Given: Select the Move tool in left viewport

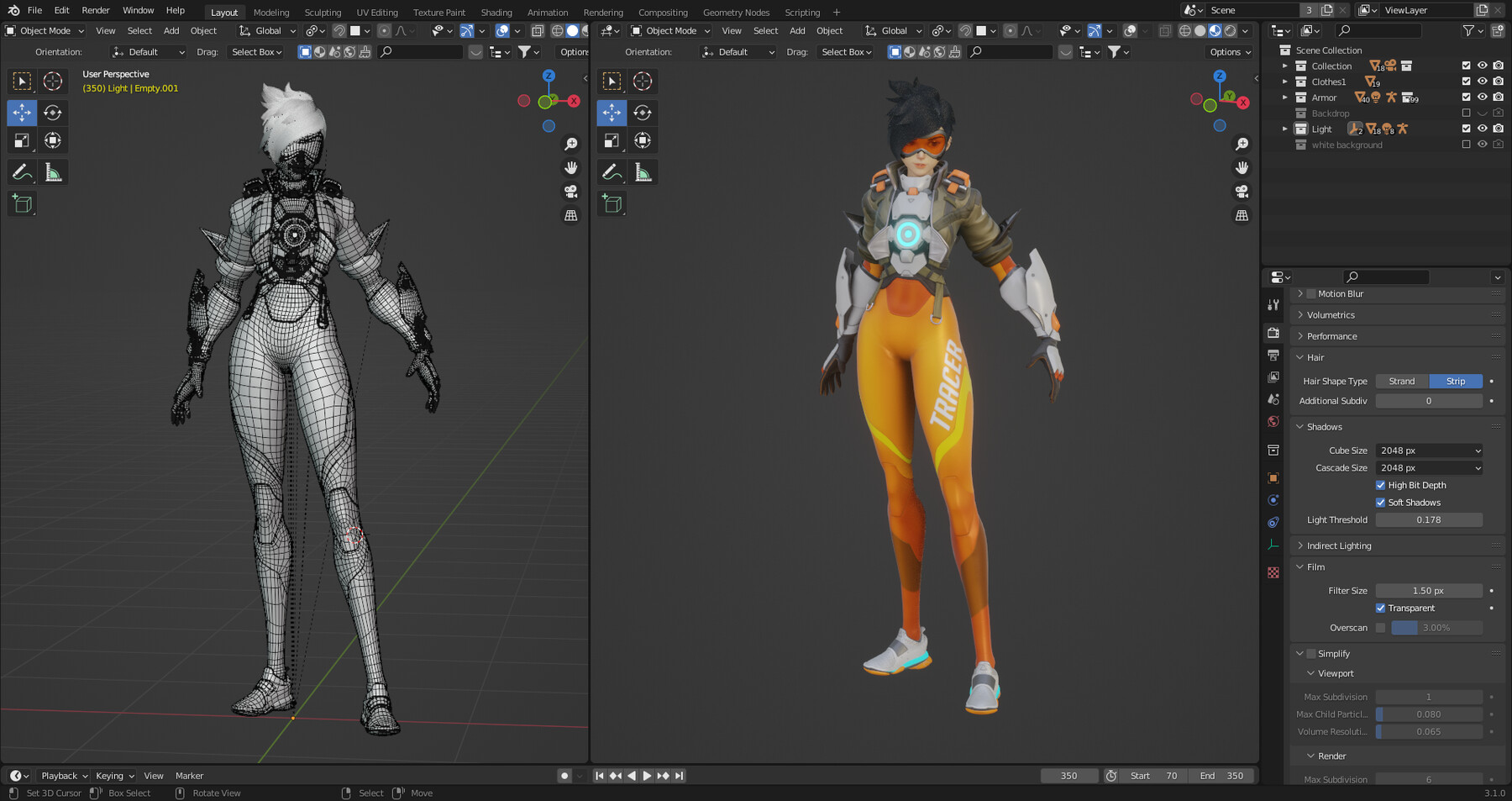Looking at the screenshot, I should click(x=22, y=112).
